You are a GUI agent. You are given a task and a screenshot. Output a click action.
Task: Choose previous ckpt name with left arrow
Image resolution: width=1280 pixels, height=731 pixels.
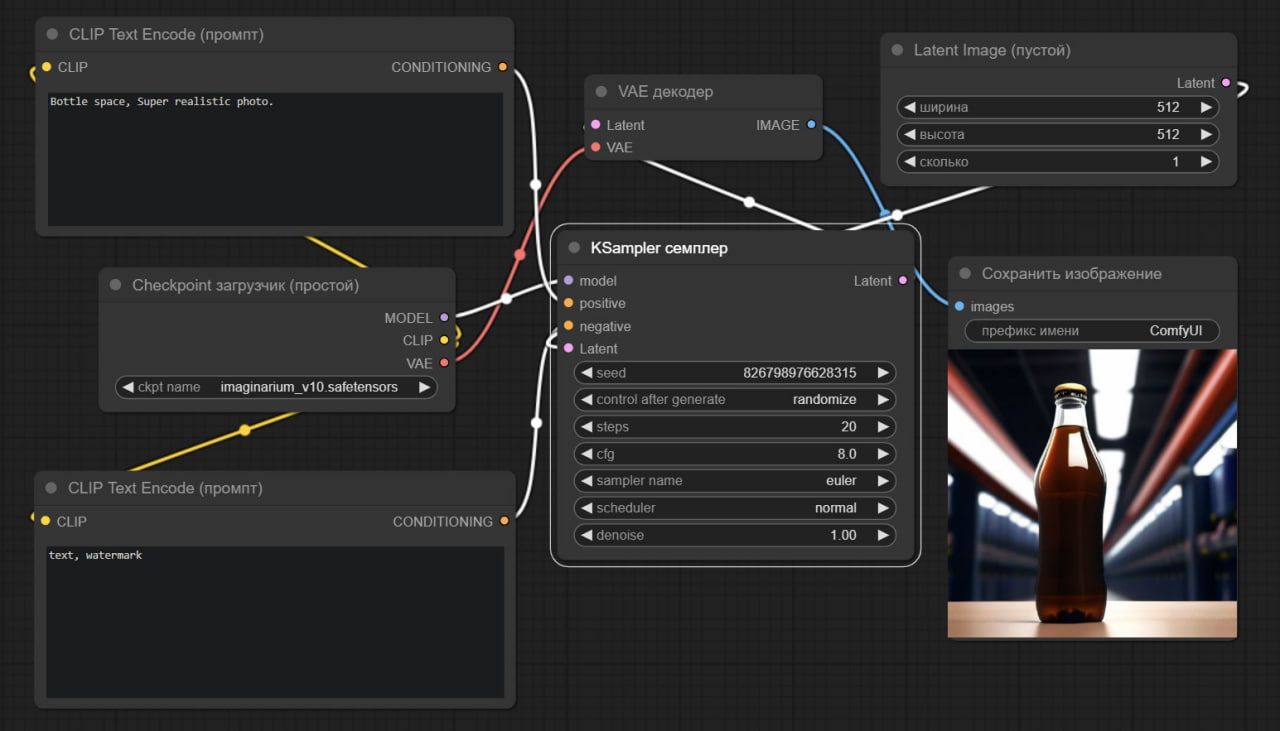pyautogui.click(x=128, y=387)
